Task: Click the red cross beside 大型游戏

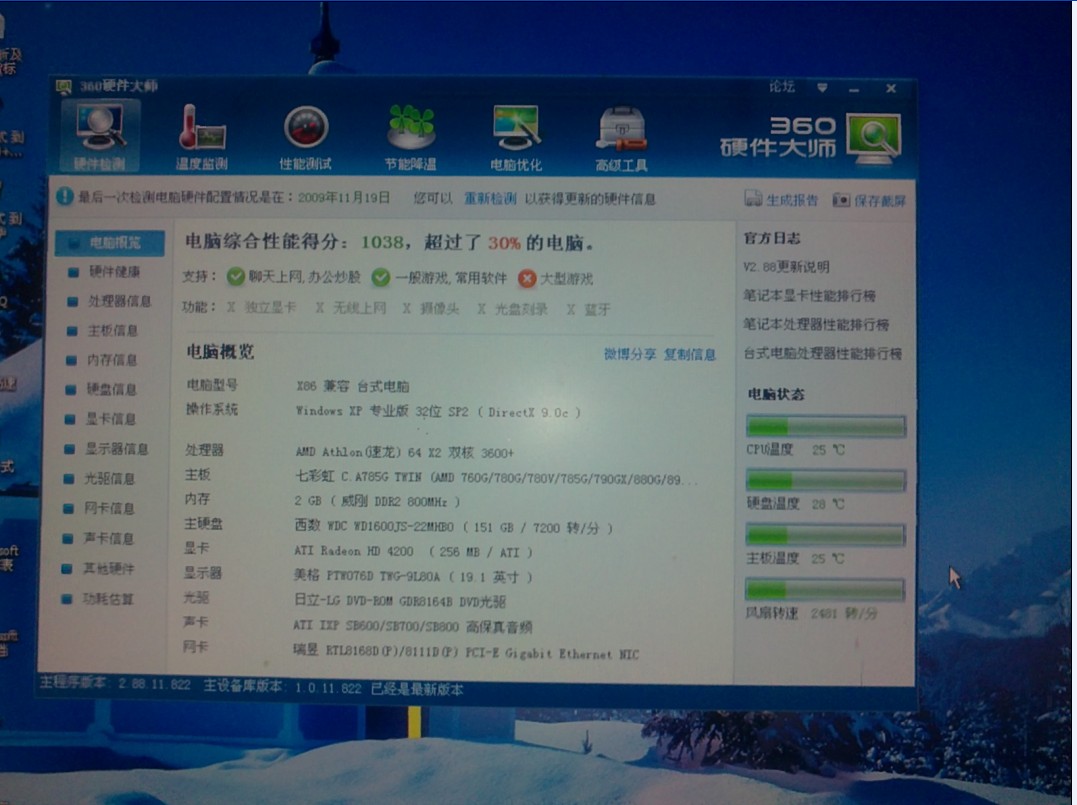Action: click(x=527, y=278)
